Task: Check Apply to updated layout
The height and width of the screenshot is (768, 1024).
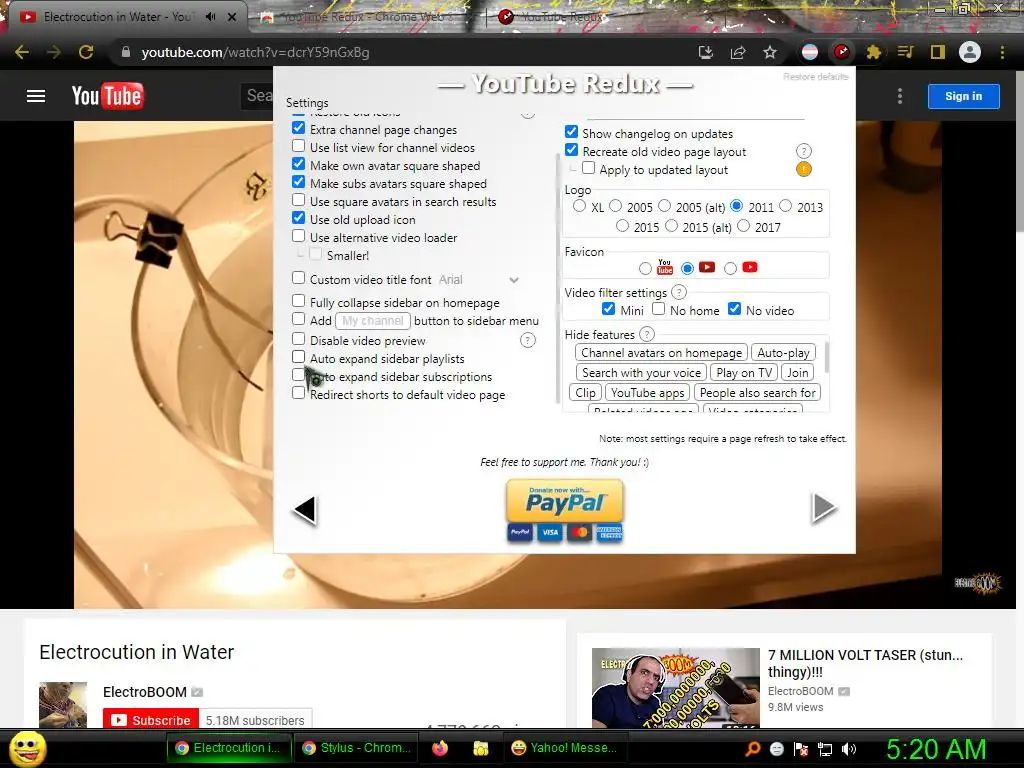Action: tap(588, 168)
